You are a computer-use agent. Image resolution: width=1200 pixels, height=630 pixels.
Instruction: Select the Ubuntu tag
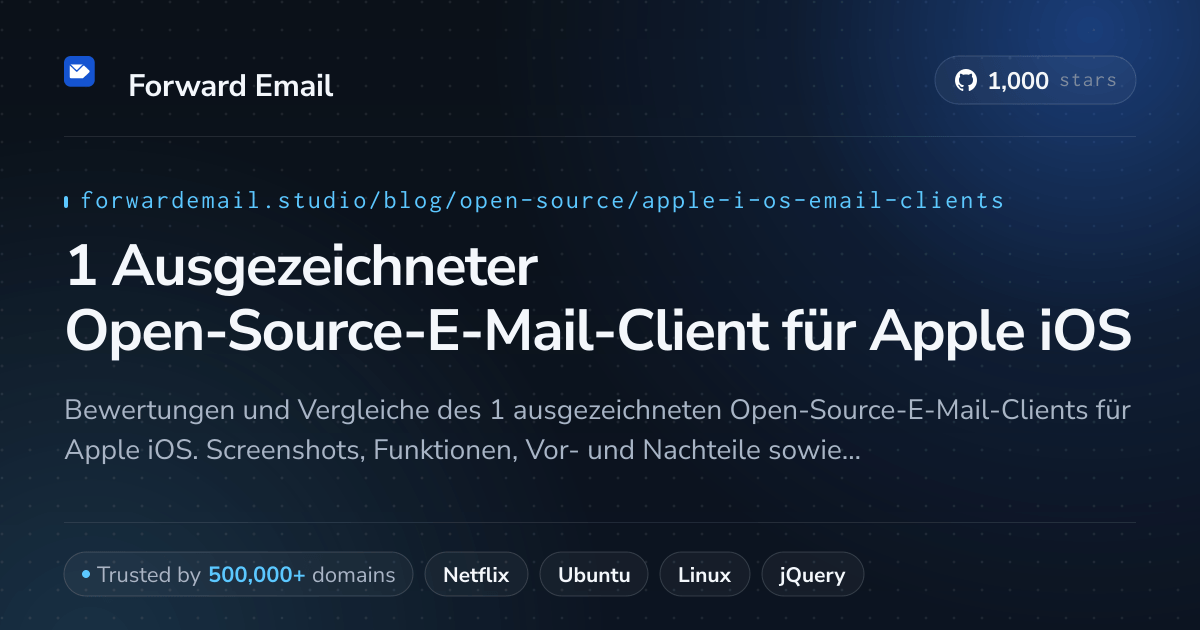coord(594,575)
